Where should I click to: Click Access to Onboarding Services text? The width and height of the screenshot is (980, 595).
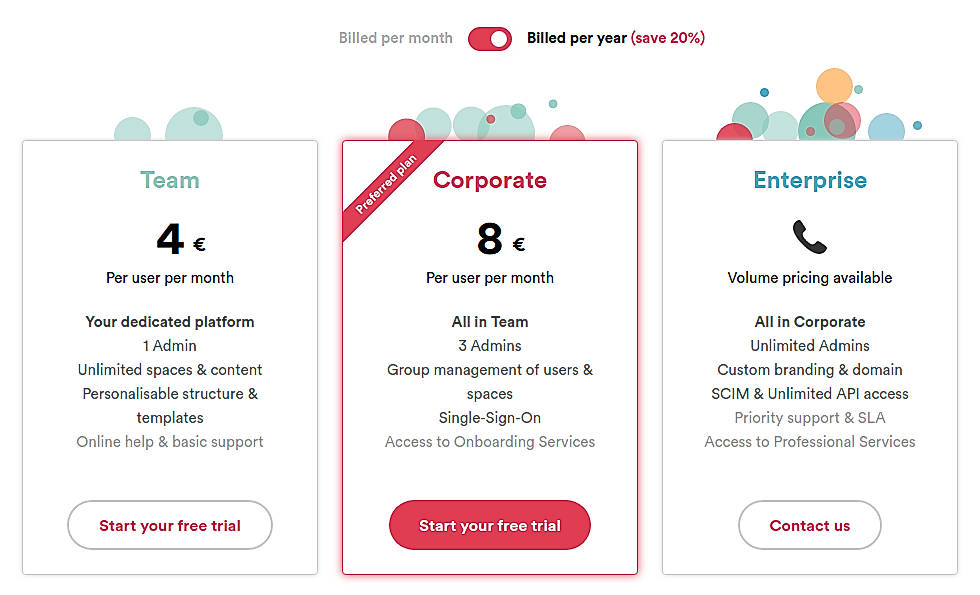pos(489,441)
